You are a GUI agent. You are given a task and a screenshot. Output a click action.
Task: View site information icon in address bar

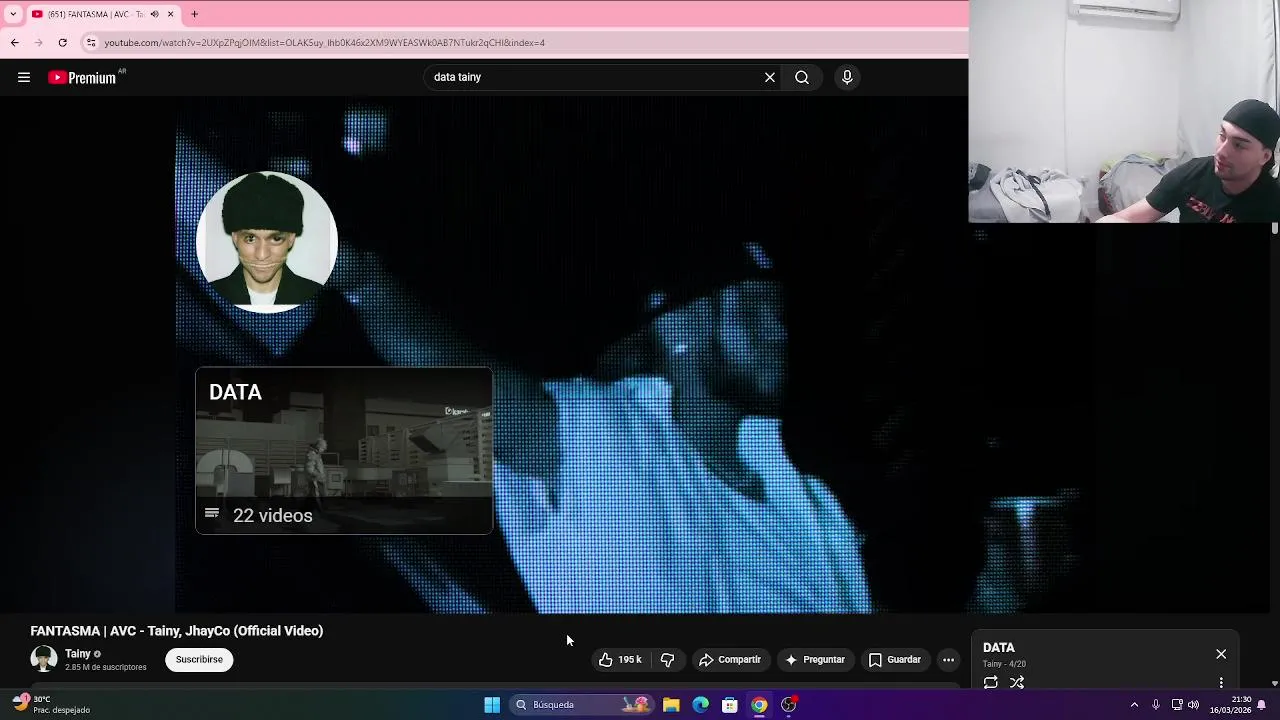91,43
